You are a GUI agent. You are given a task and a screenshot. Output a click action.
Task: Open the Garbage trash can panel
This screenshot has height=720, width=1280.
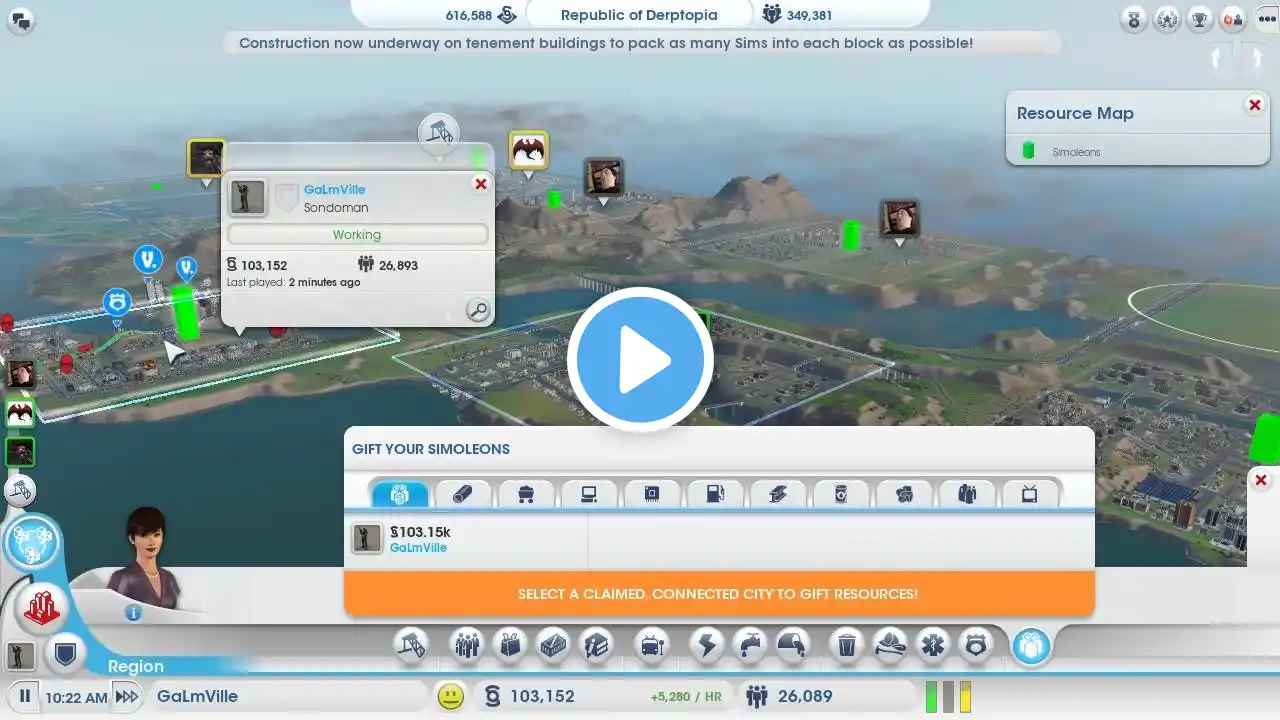846,645
